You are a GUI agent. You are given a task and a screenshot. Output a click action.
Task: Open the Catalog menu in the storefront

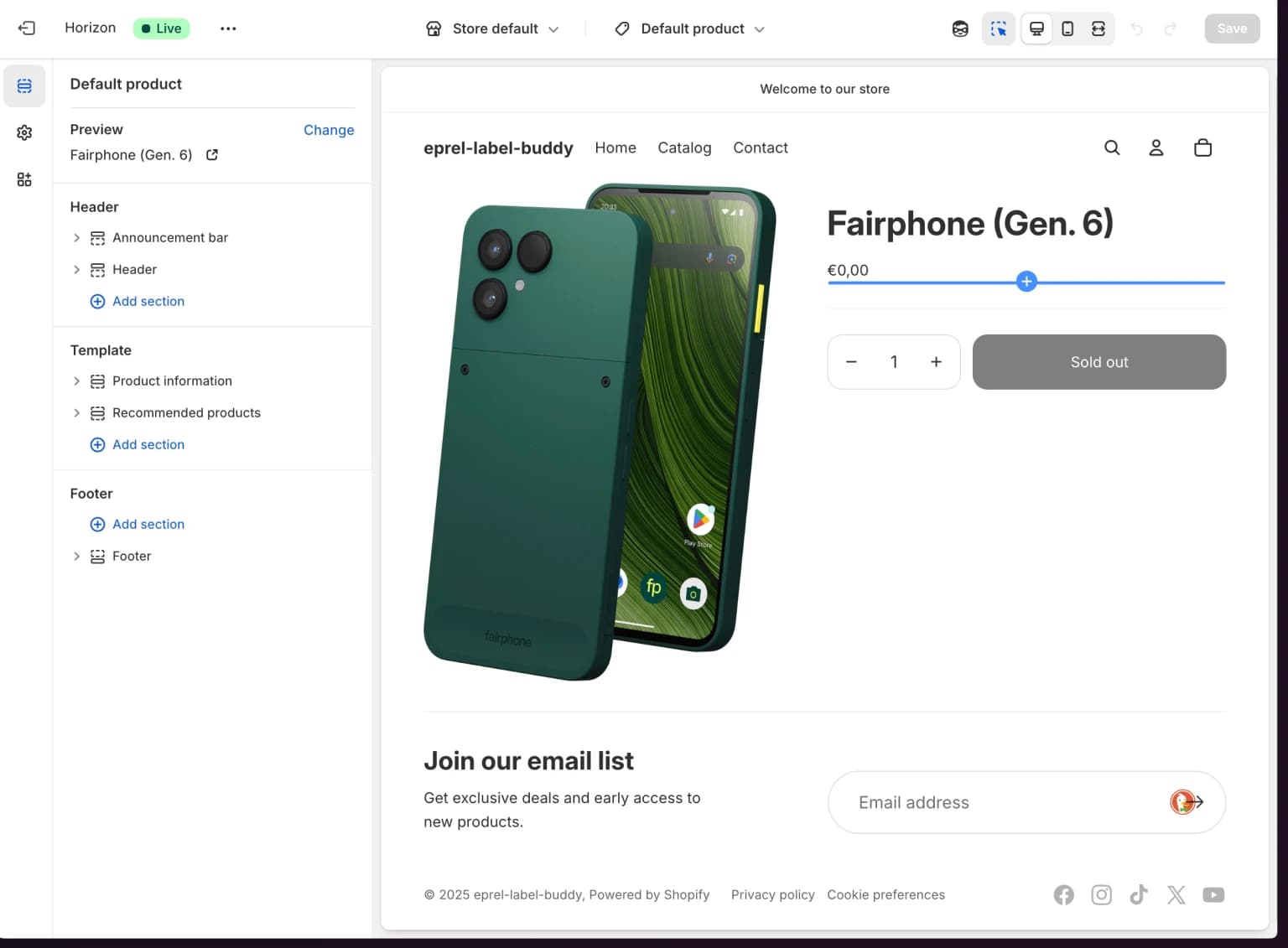(x=684, y=148)
